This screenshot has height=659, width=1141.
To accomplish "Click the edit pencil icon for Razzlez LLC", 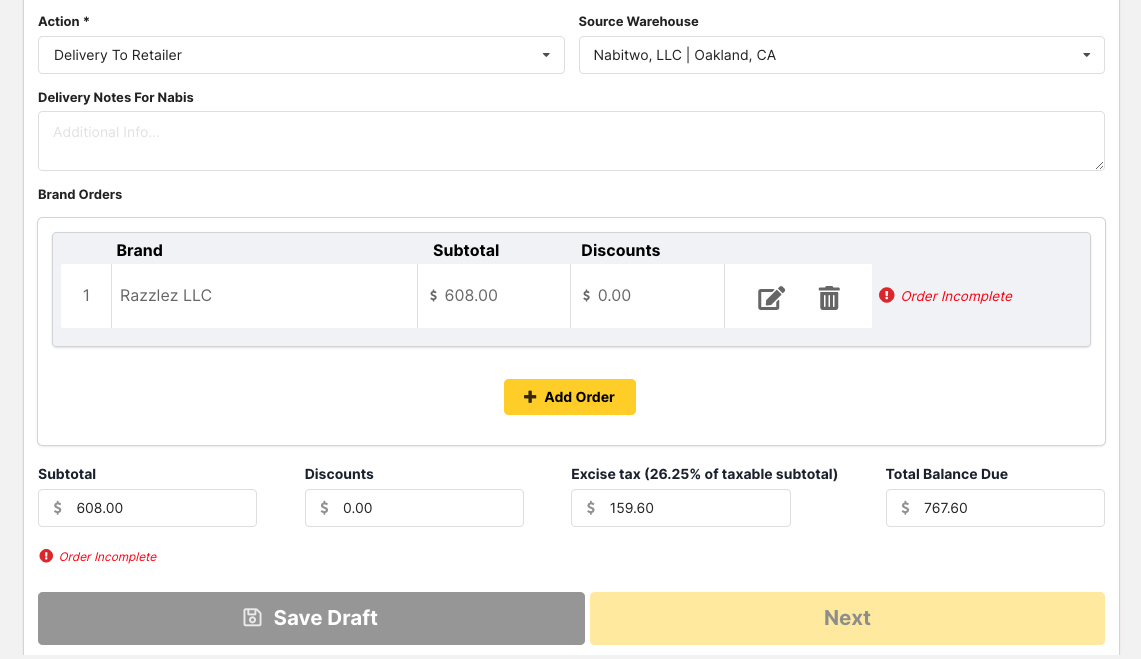I will pyautogui.click(x=771, y=297).
